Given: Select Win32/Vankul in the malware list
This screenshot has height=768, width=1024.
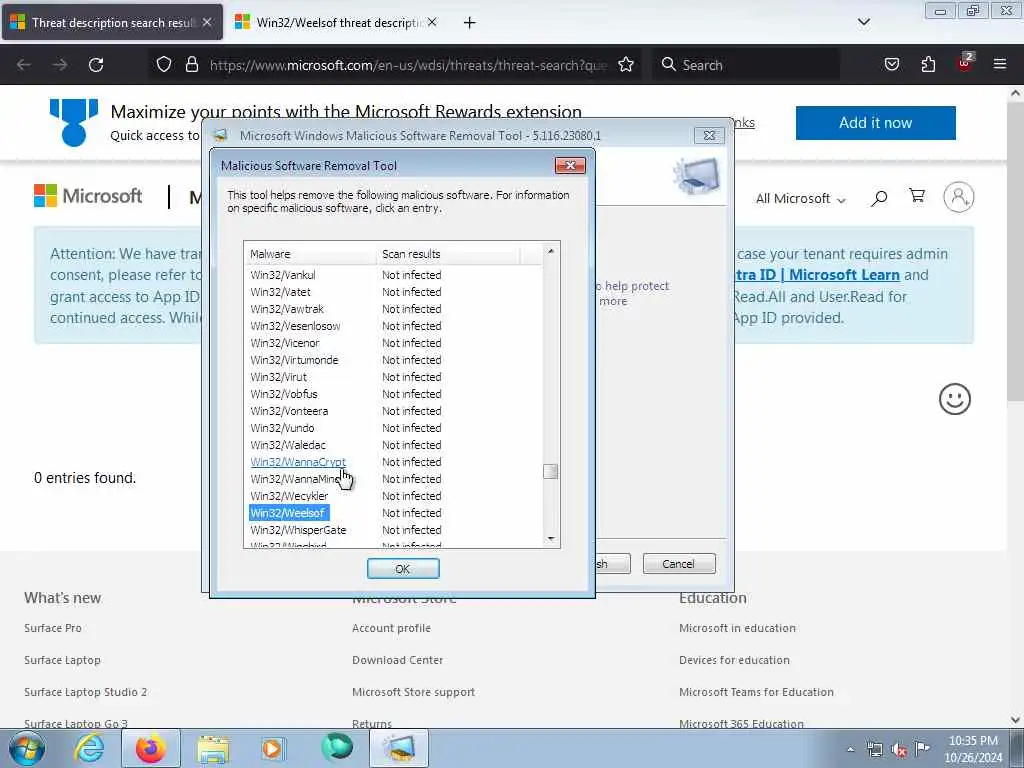Looking at the screenshot, I should click(283, 275).
